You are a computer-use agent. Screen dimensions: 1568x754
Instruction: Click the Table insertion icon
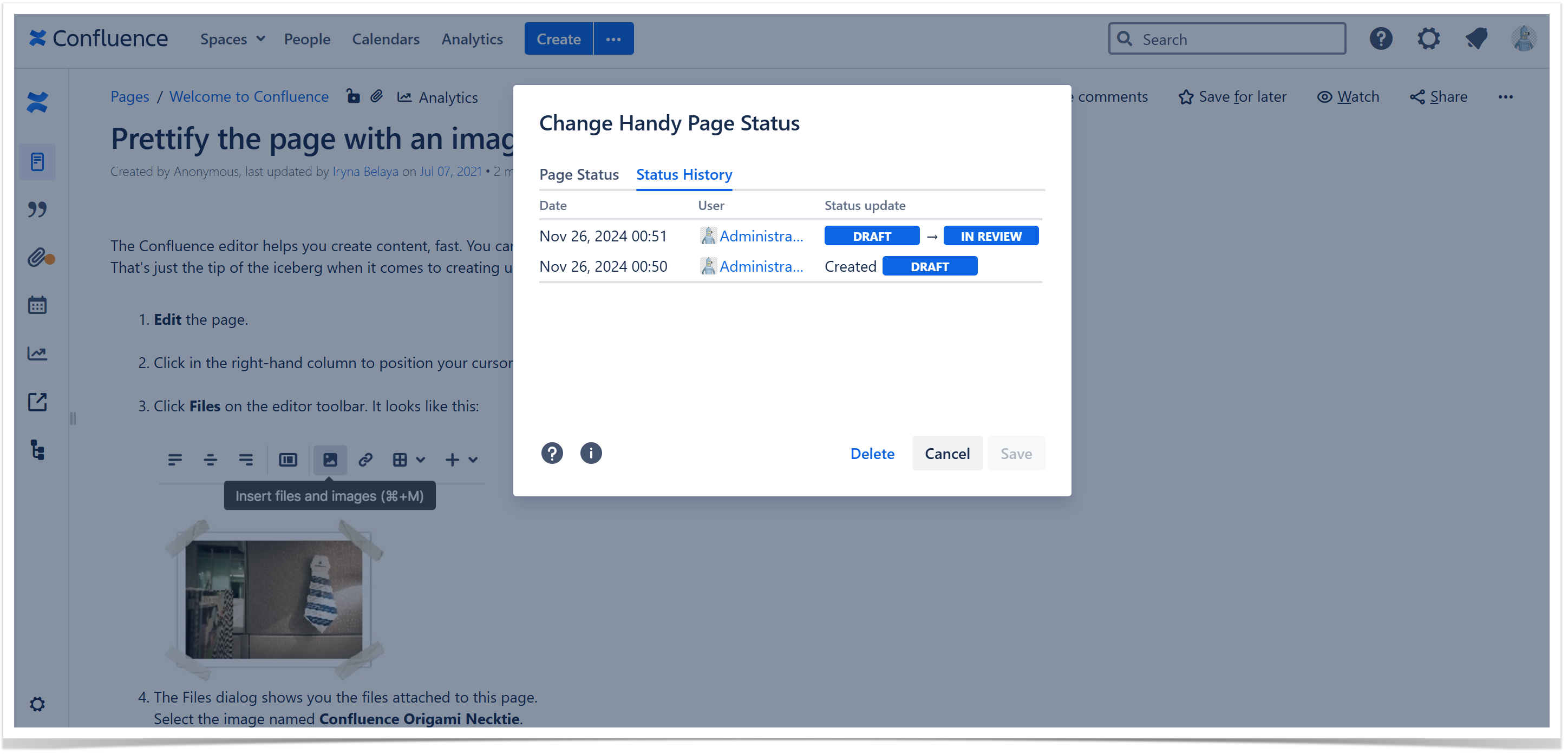pyautogui.click(x=399, y=460)
